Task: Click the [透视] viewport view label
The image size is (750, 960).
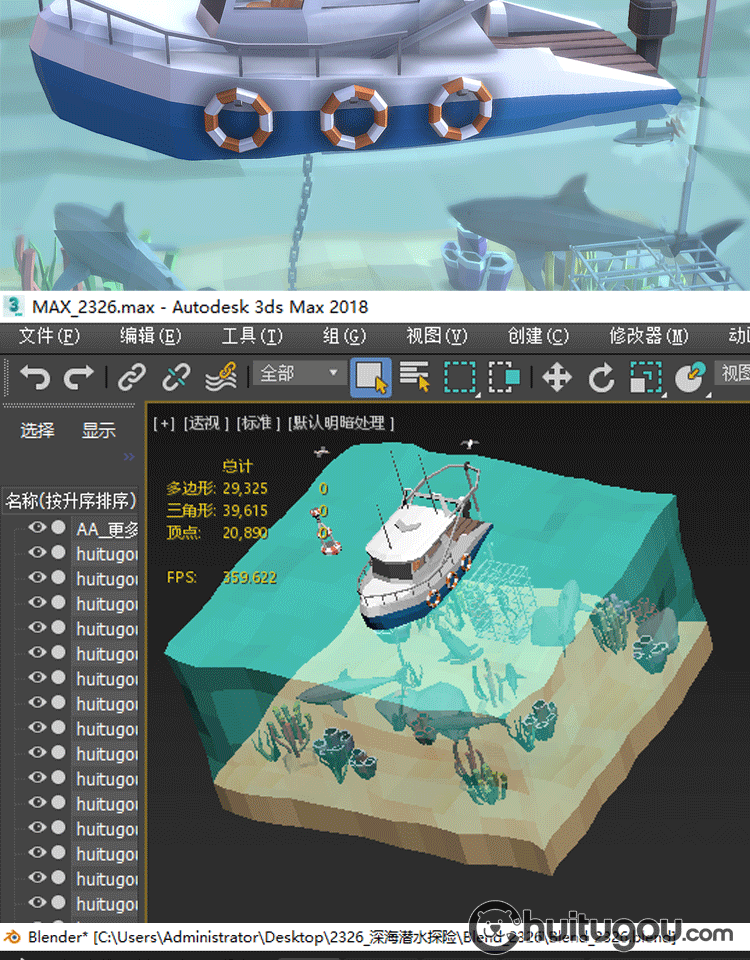Action: (206, 423)
